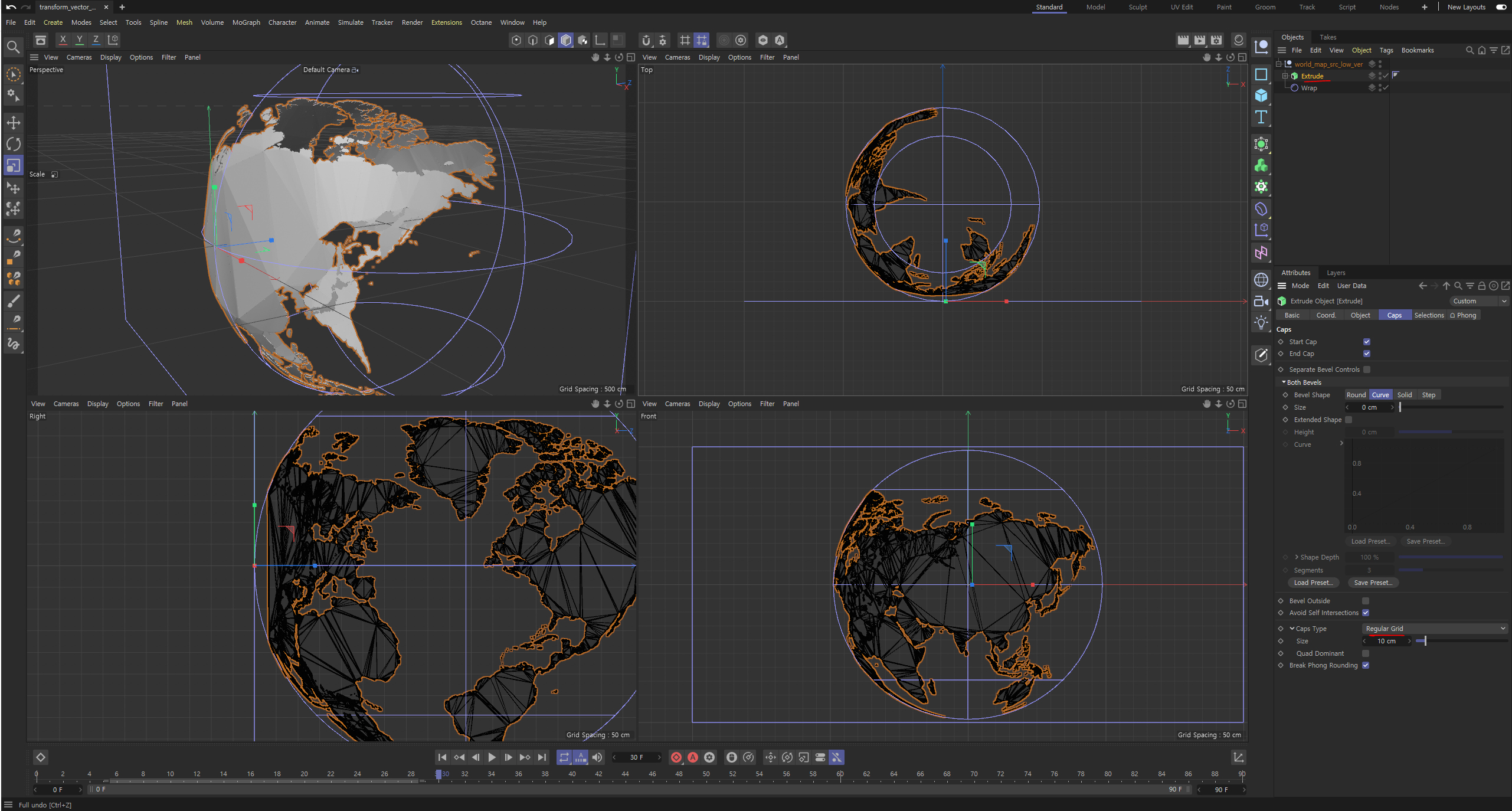The width and height of the screenshot is (1512, 811).
Task: Toggle Break Phong Rounding checkbox
Action: (x=1366, y=665)
